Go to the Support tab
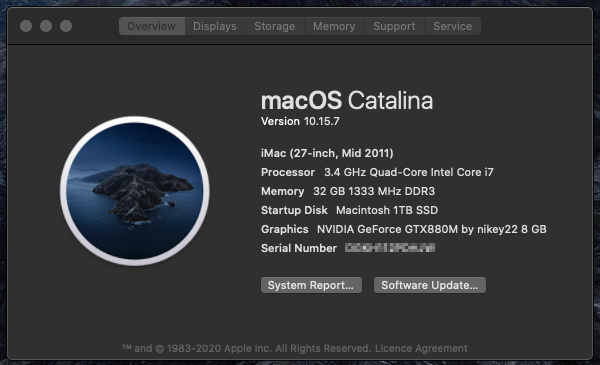 [394, 26]
